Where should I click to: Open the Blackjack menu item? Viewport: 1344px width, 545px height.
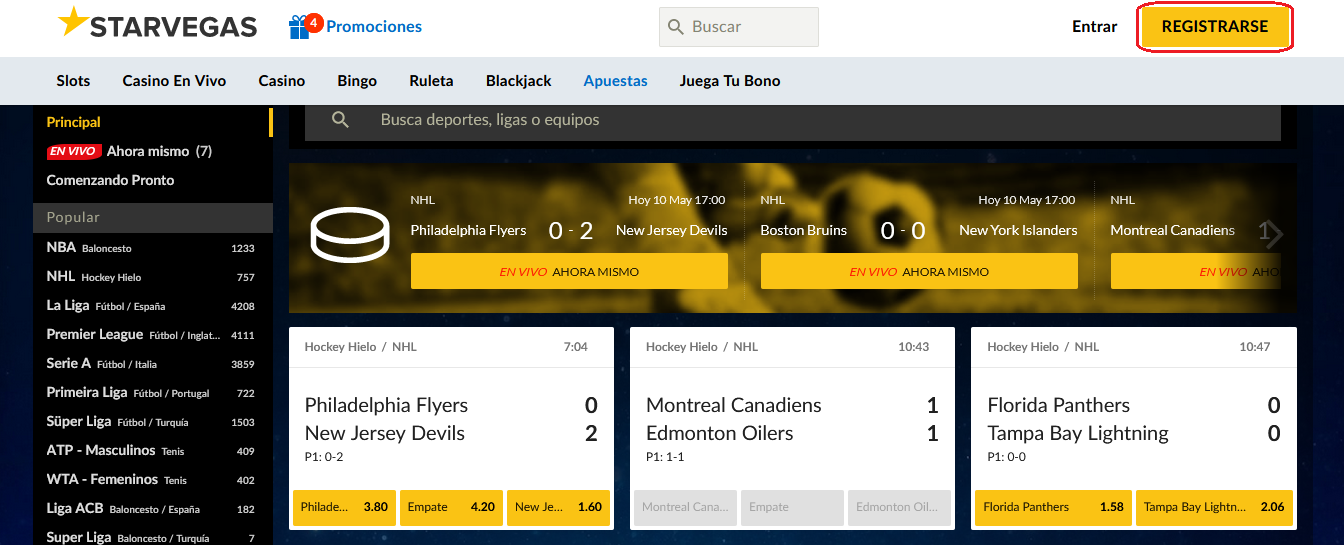click(518, 81)
